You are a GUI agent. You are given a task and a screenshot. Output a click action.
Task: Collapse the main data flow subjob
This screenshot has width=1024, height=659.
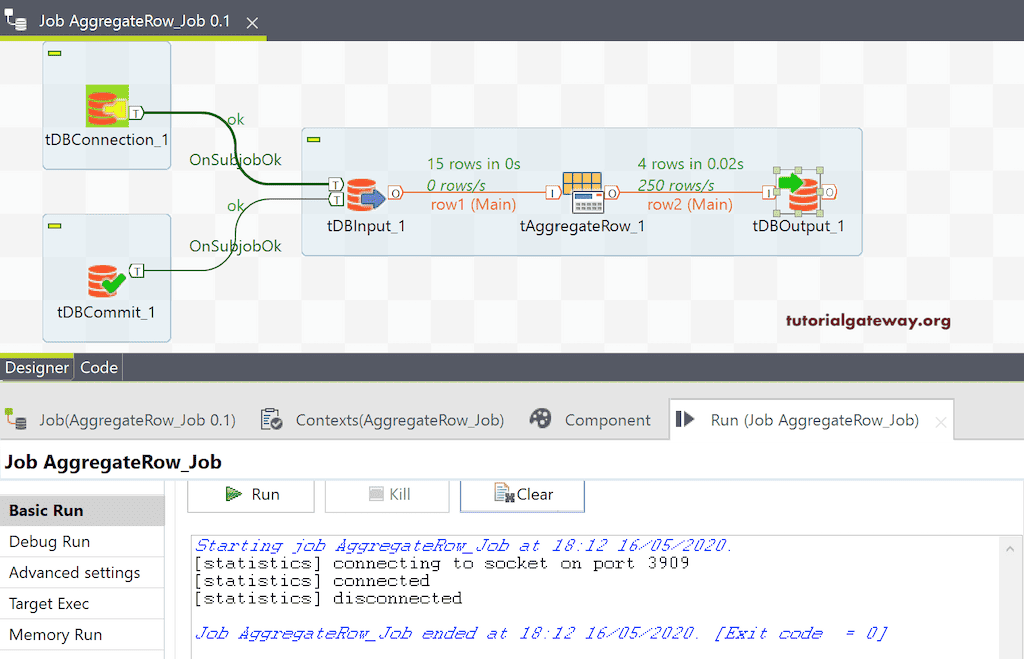pyautogui.click(x=315, y=139)
